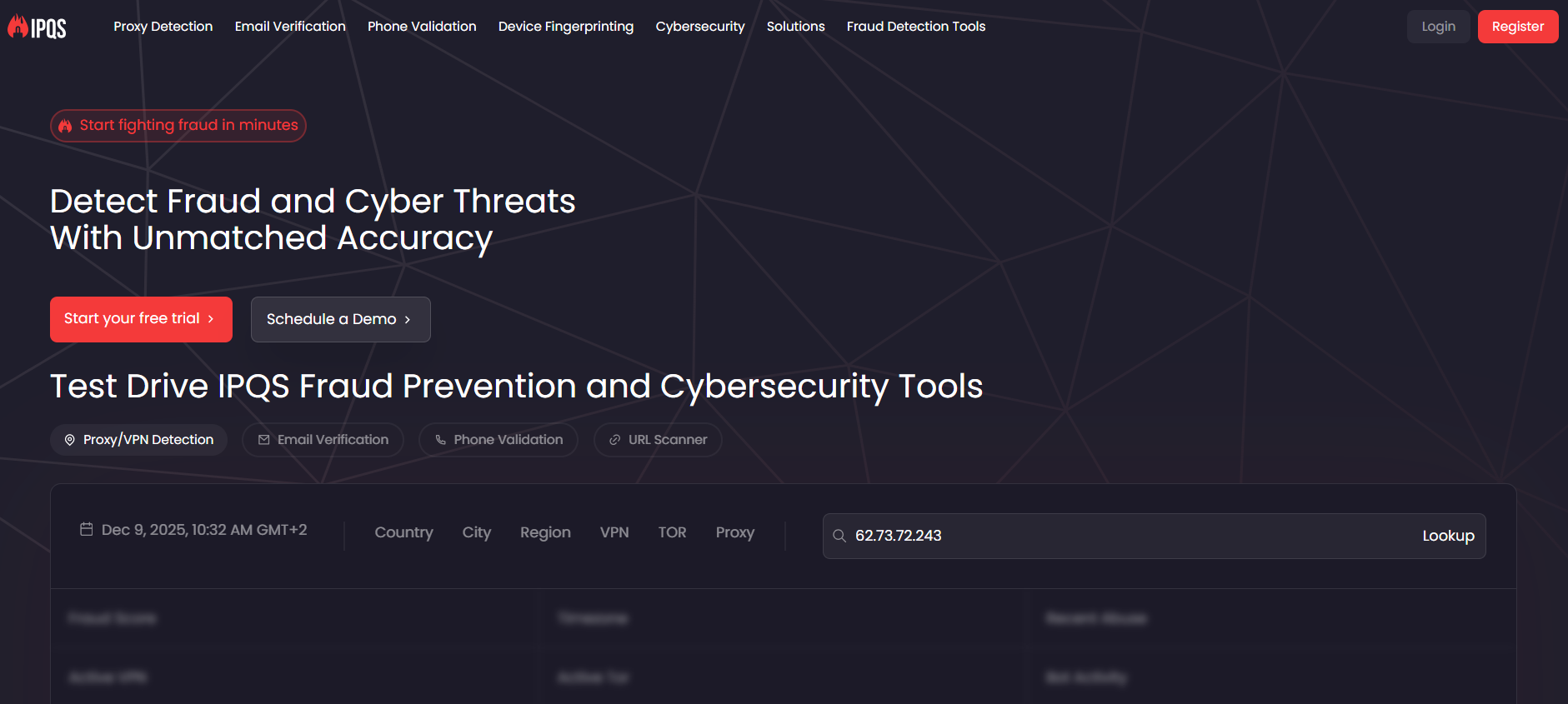Click Schedule a Demo button
Screen dimensions: 1568x704
(x=340, y=319)
